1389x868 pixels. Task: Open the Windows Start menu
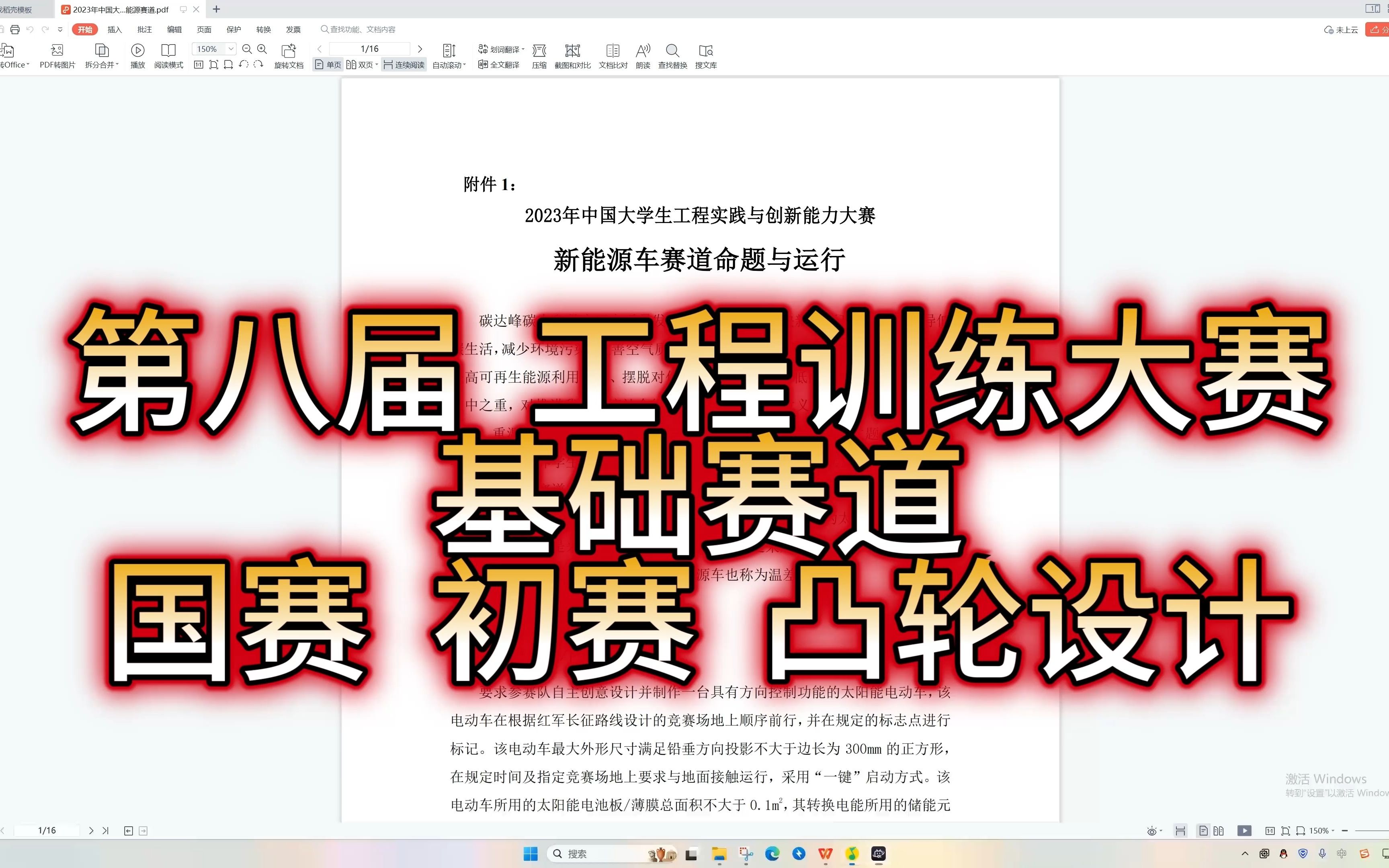tap(531, 854)
